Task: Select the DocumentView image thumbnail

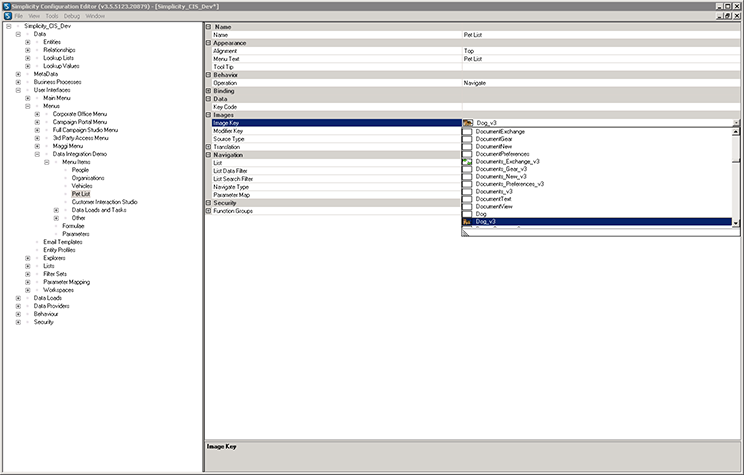Action: click(467, 207)
